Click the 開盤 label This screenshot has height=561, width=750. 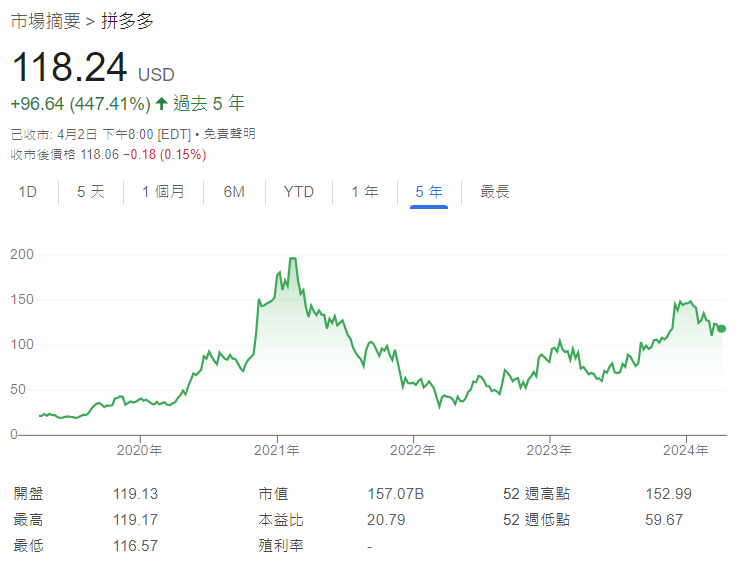coord(28,494)
